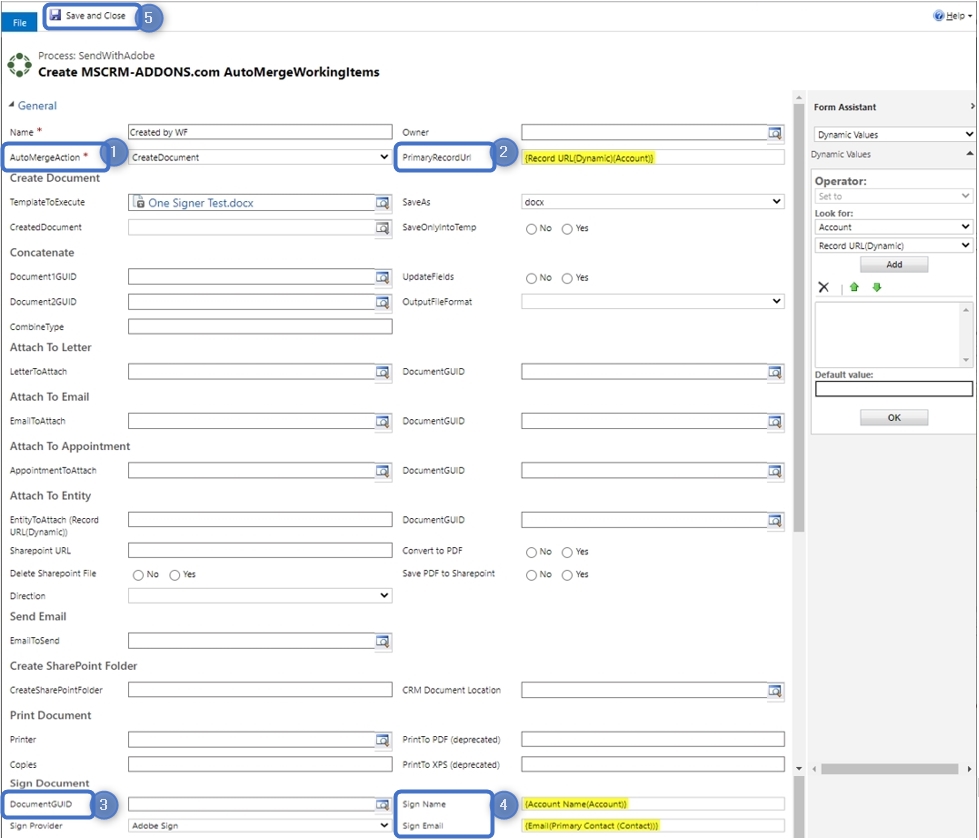This screenshot has height=840, width=979.
Task: Open the Operator Set to dropdown
Action: [x=893, y=196]
